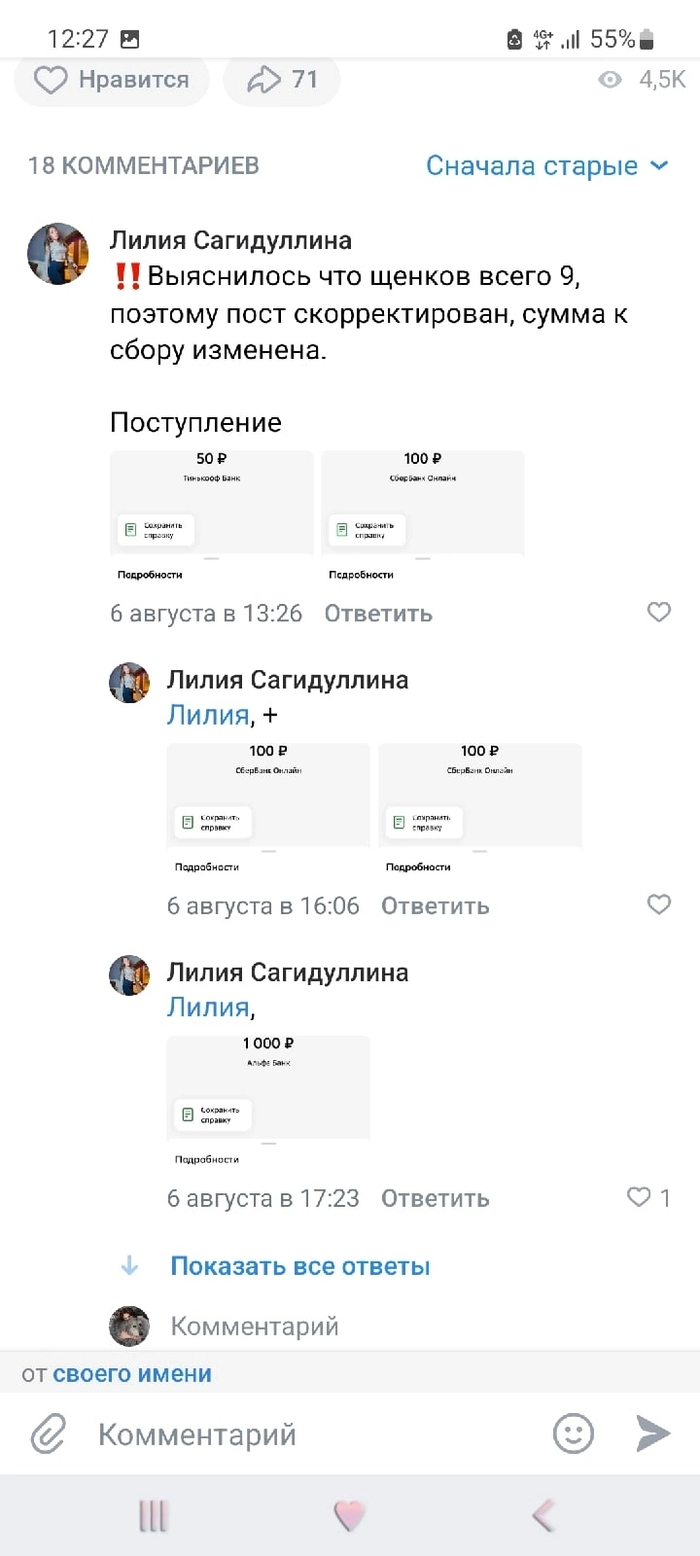Change author via своего имени link

132,1374
